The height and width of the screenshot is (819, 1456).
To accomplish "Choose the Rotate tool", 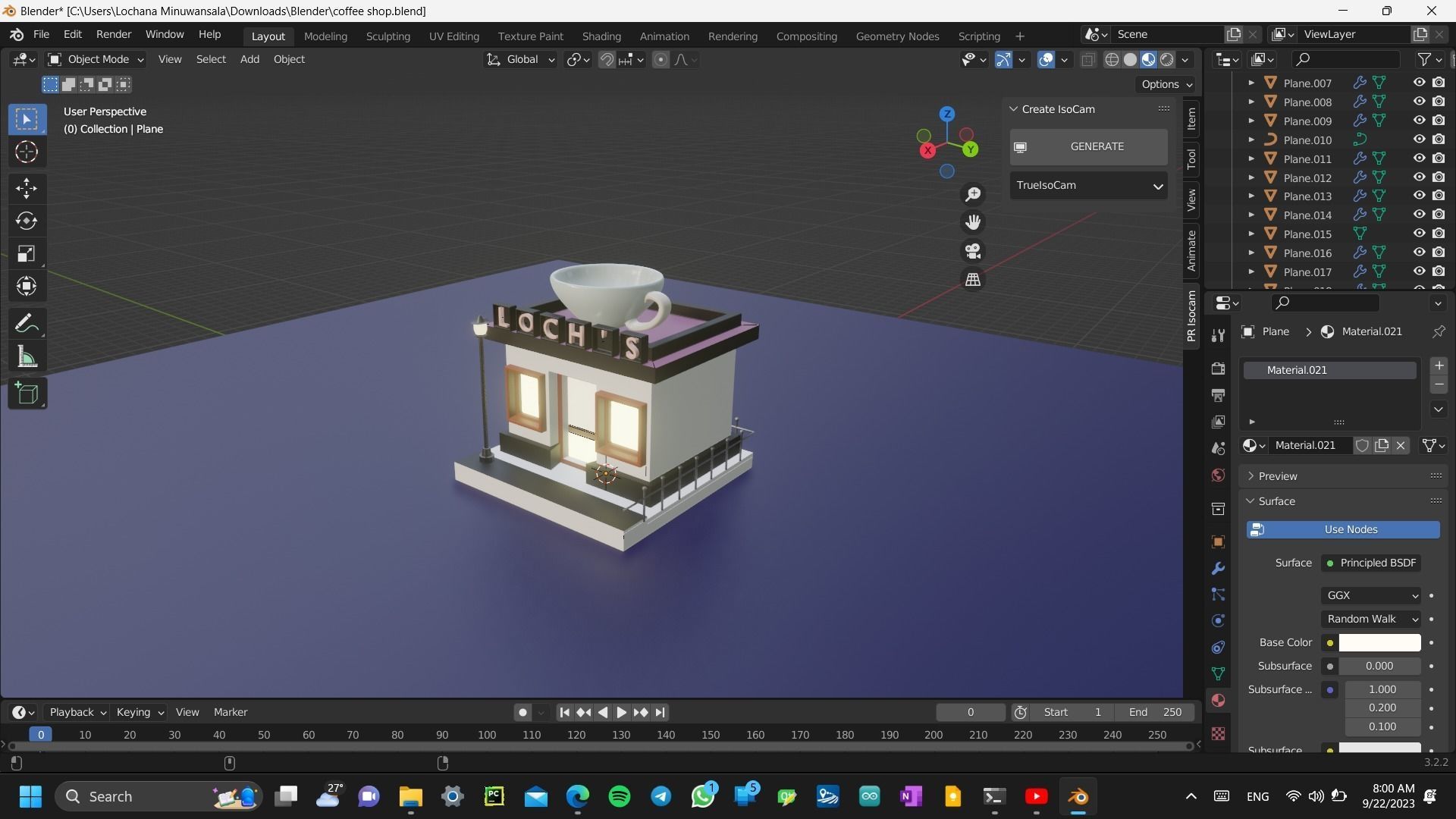I will 27,221.
